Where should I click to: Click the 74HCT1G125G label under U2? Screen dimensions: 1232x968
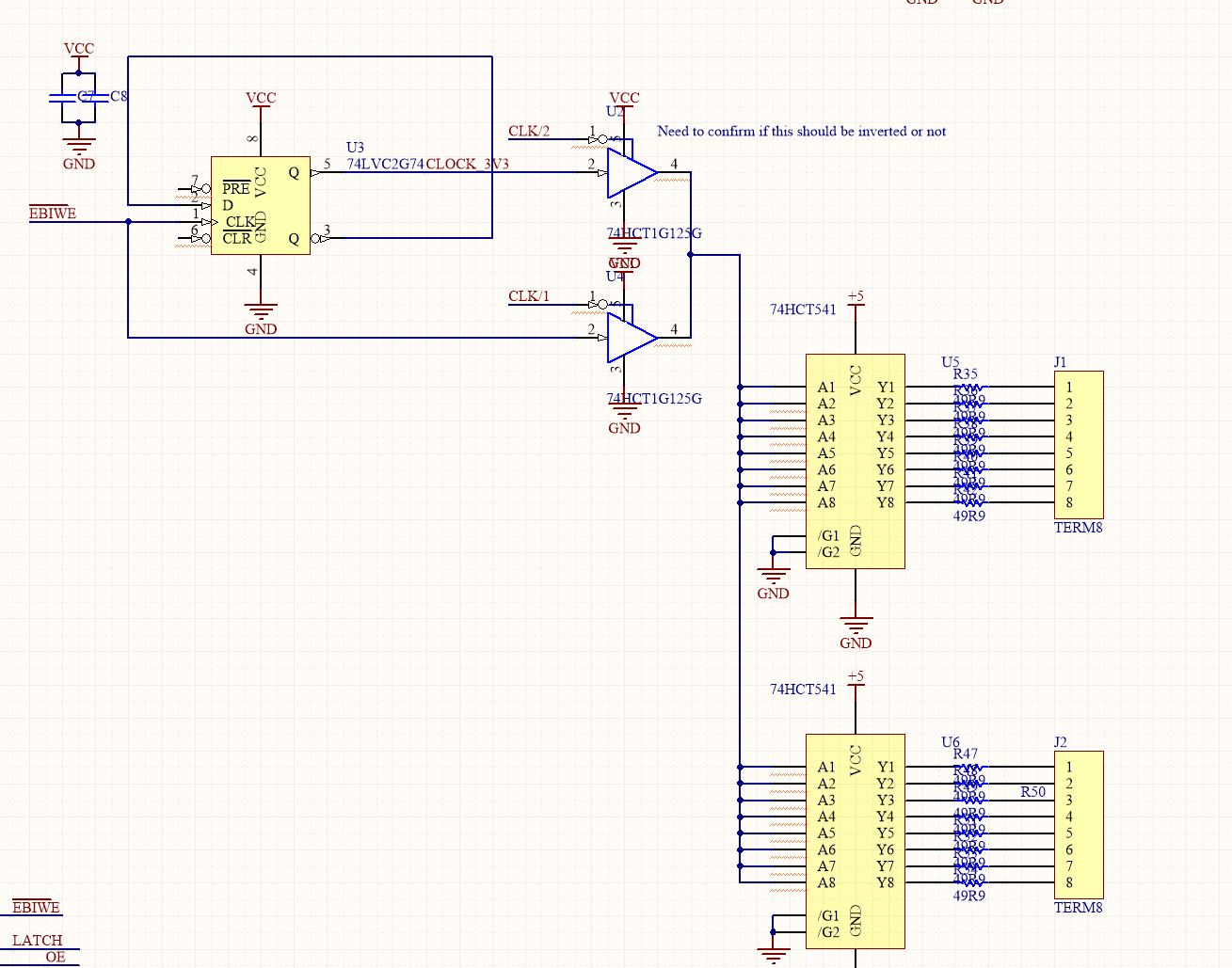click(x=654, y=233)
